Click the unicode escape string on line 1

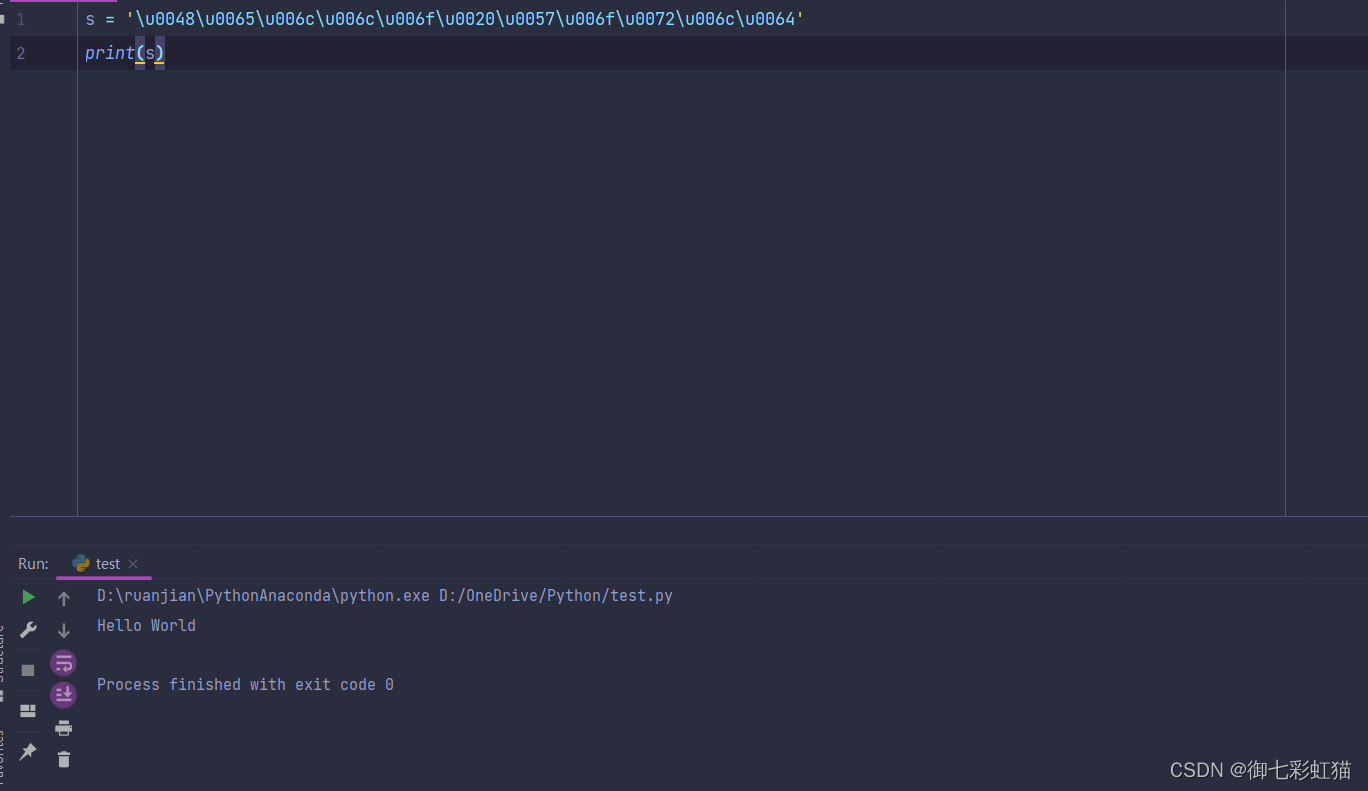coord(465,19)
